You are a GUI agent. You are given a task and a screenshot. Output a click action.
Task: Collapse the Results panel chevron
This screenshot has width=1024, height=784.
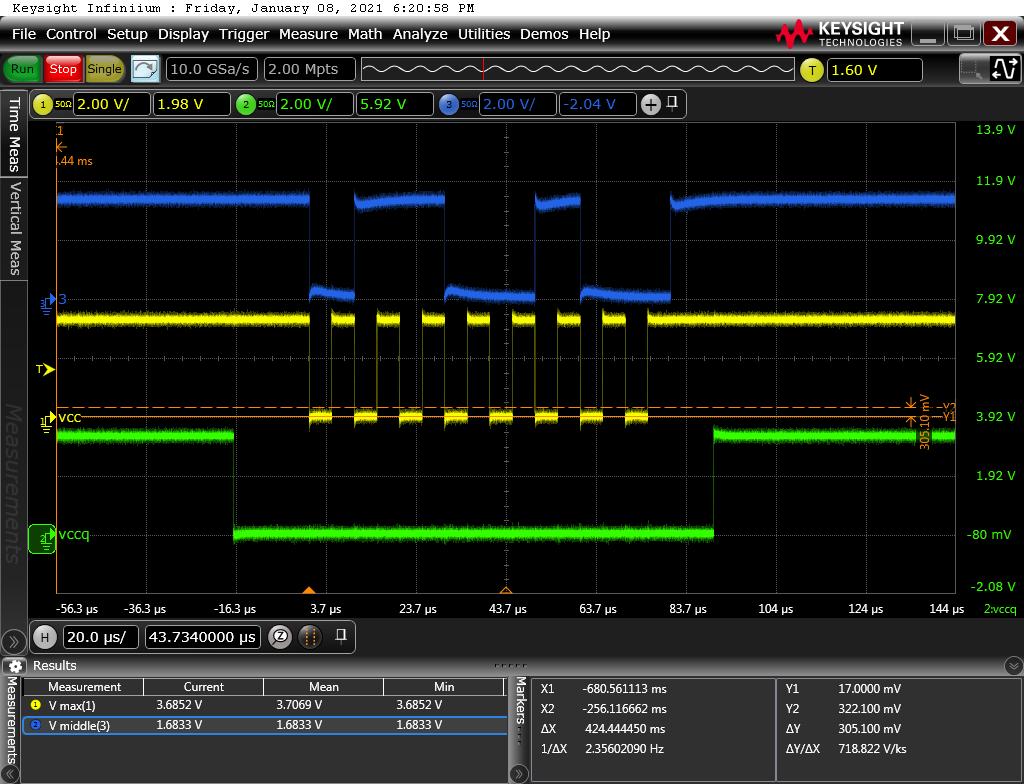(x=1013, y=666)
